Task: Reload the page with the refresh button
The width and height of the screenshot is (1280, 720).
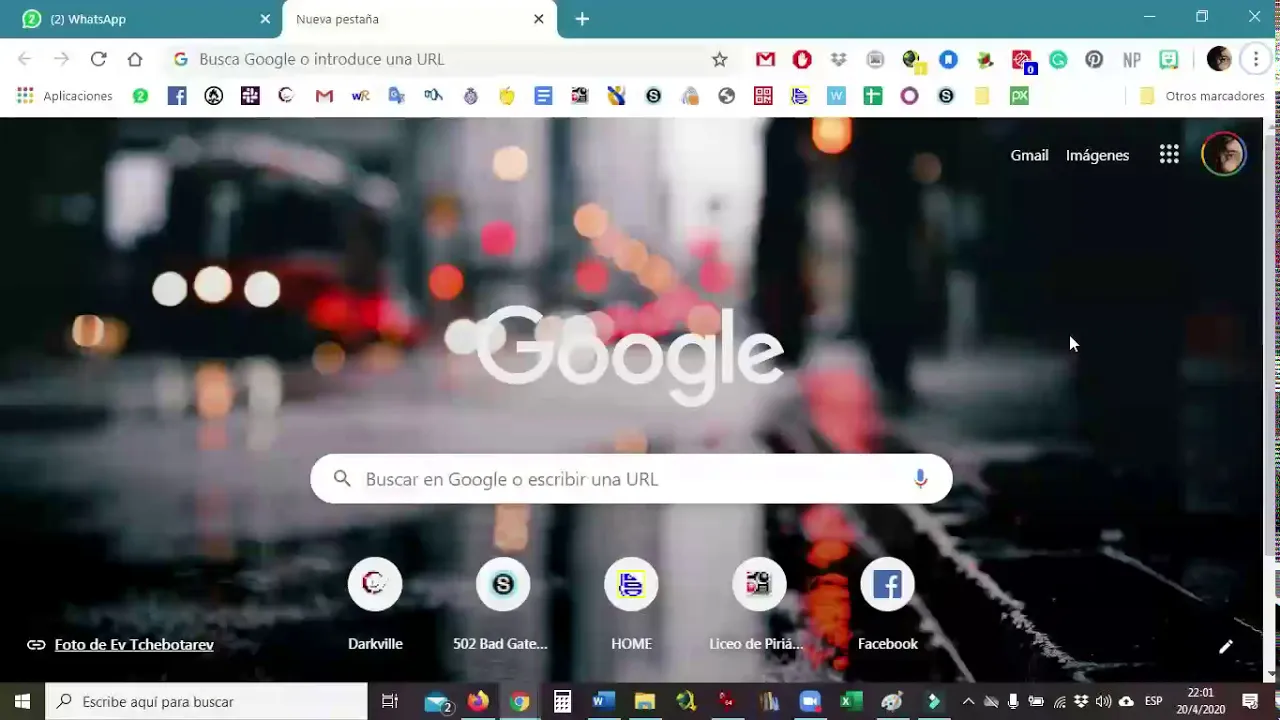Action: tap(98, 59)
